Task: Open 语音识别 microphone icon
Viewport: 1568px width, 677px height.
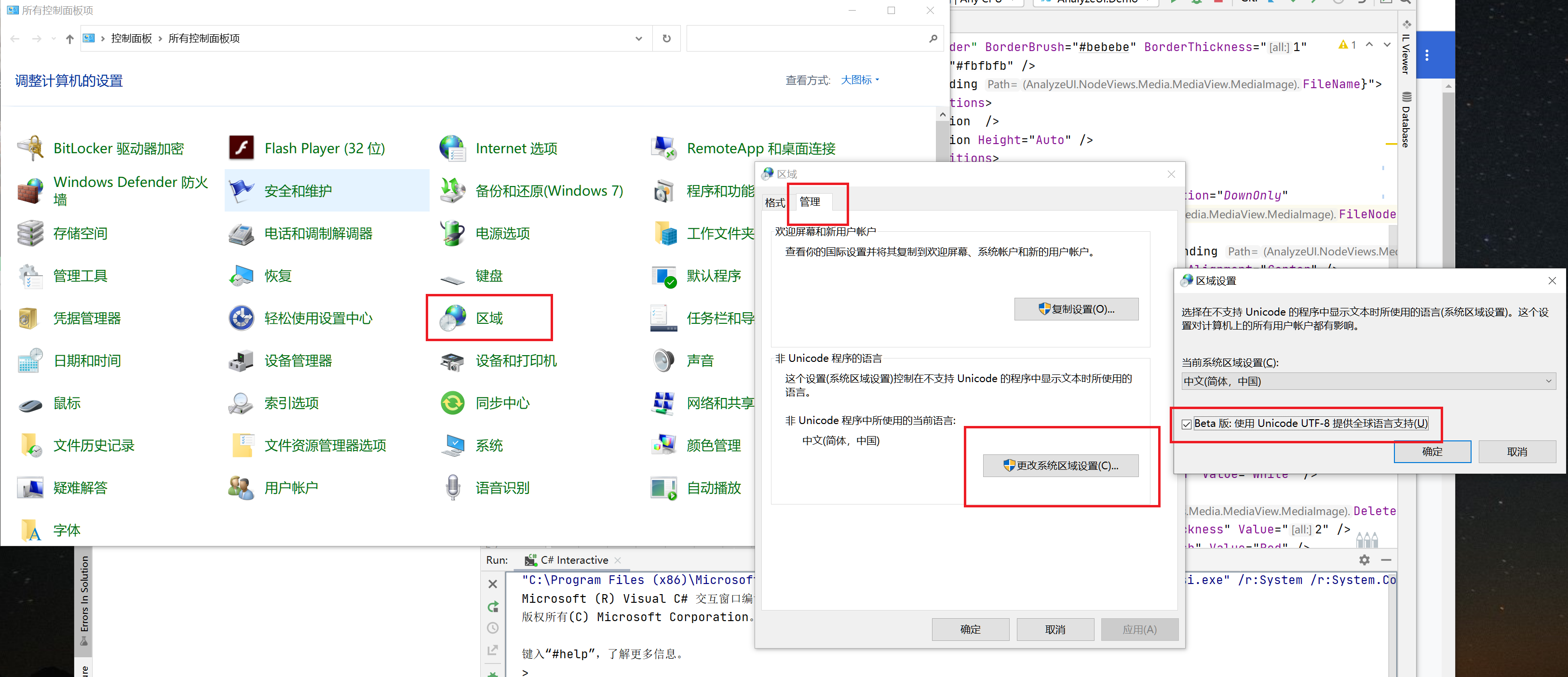Action: pos(453,487)
